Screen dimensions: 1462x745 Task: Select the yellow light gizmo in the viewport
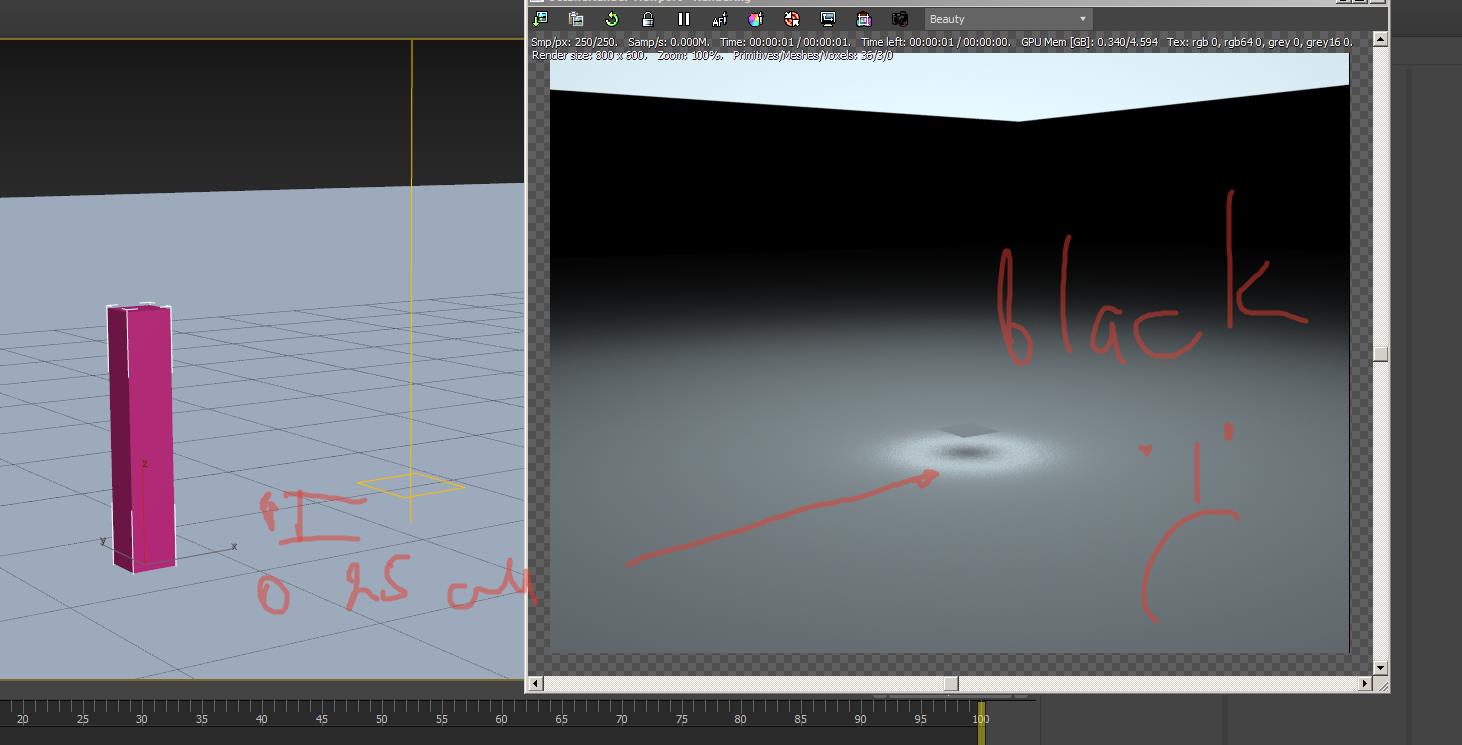click(x=410, y=486)
